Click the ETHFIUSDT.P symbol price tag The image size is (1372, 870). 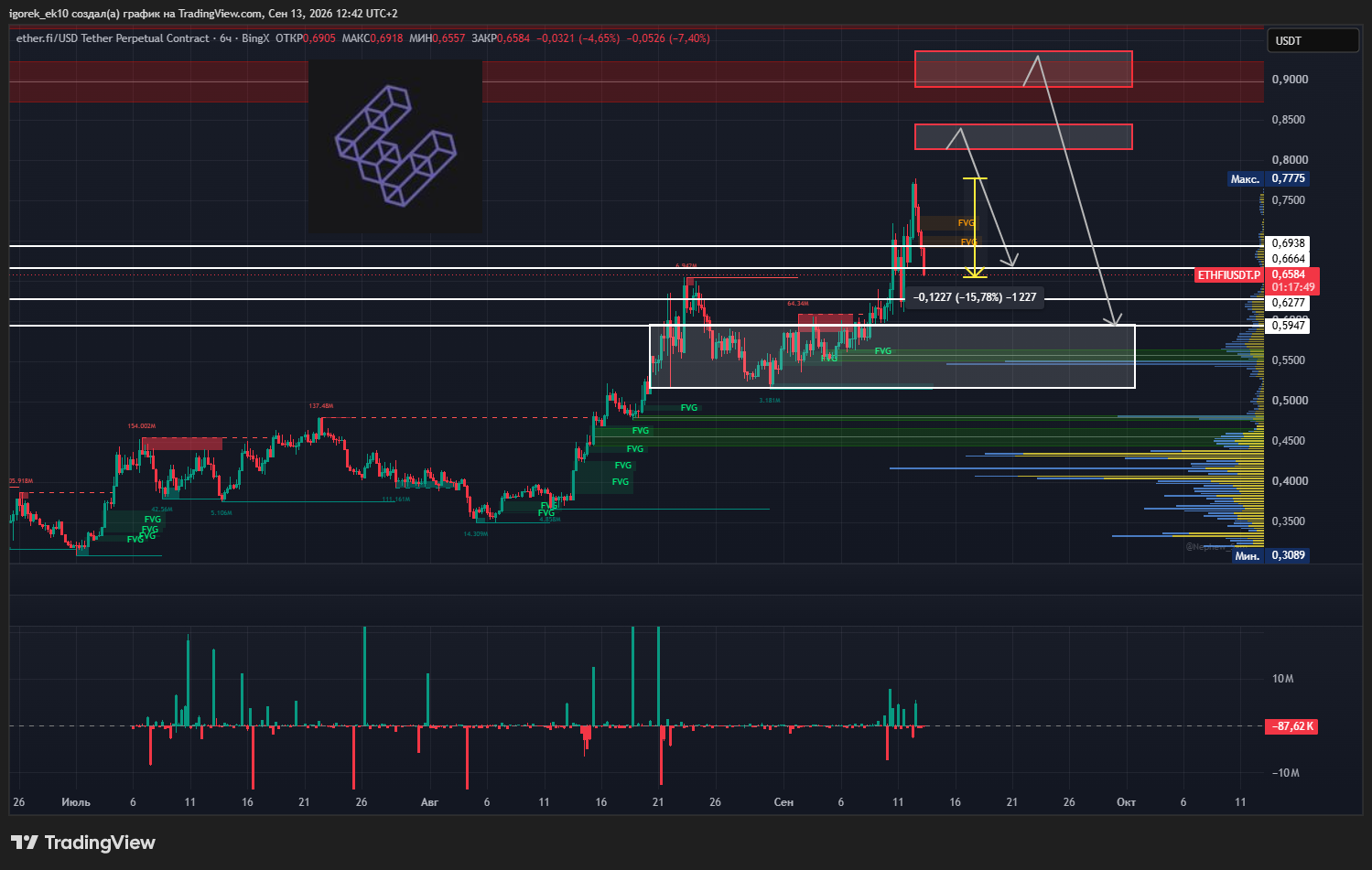[1229, 274]
